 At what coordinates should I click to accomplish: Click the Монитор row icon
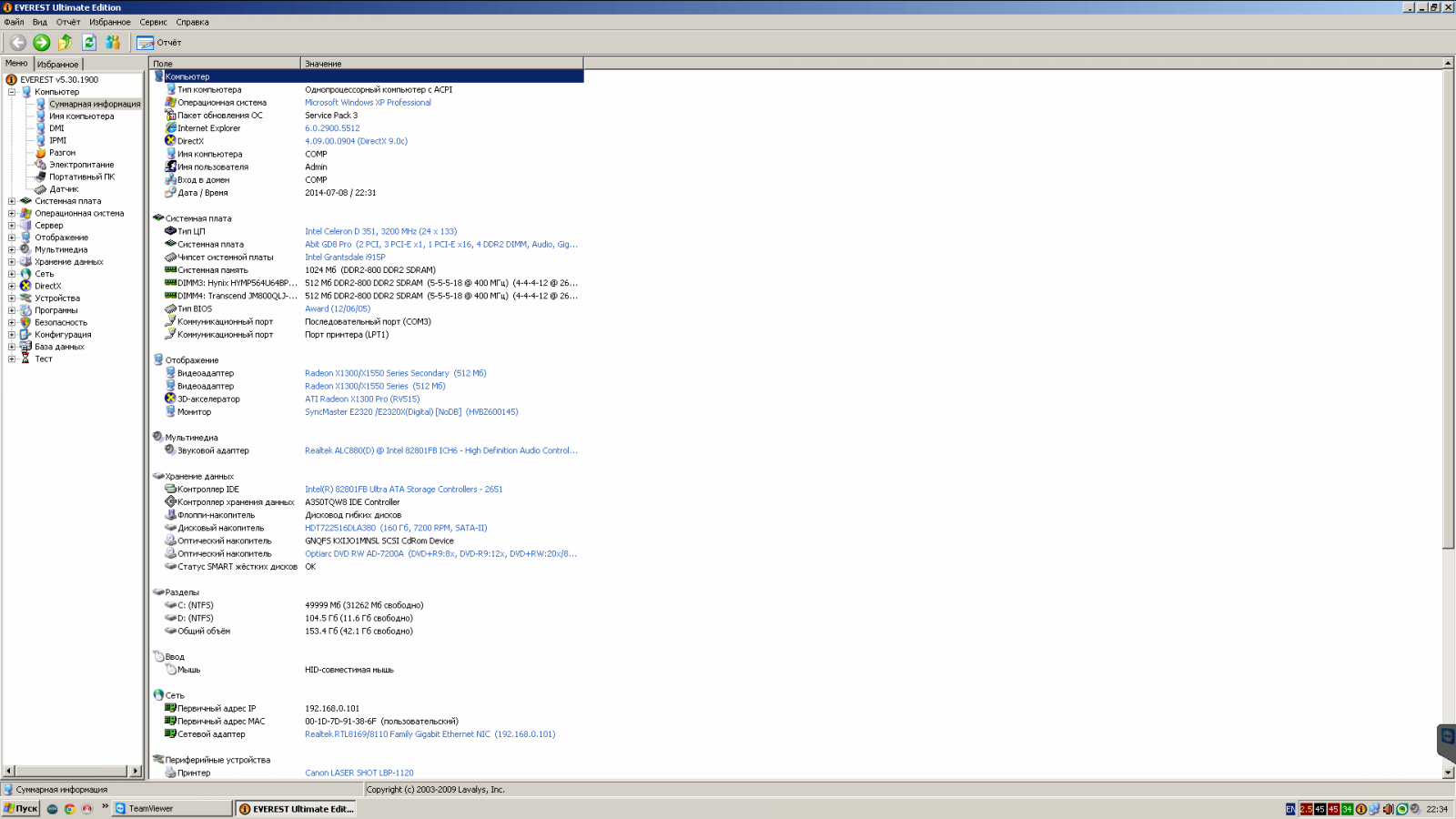point(170,411)
